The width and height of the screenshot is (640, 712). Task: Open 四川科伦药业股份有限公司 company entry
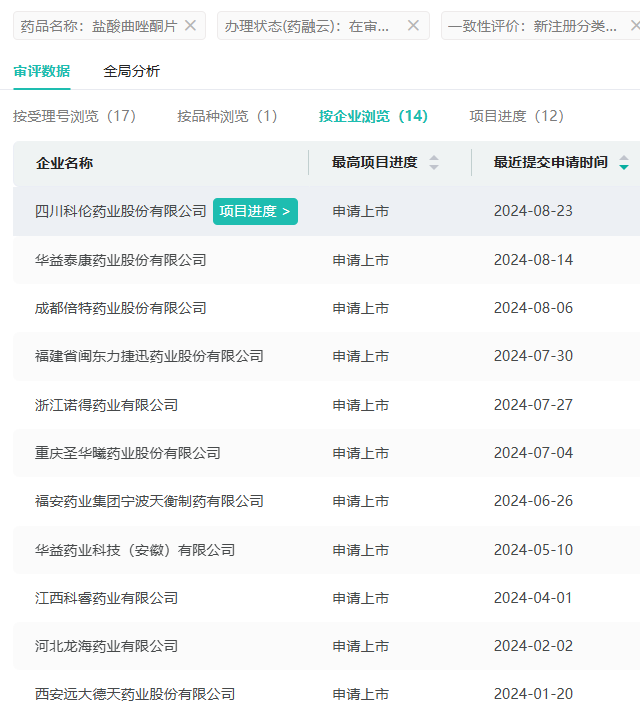[120, 211]
